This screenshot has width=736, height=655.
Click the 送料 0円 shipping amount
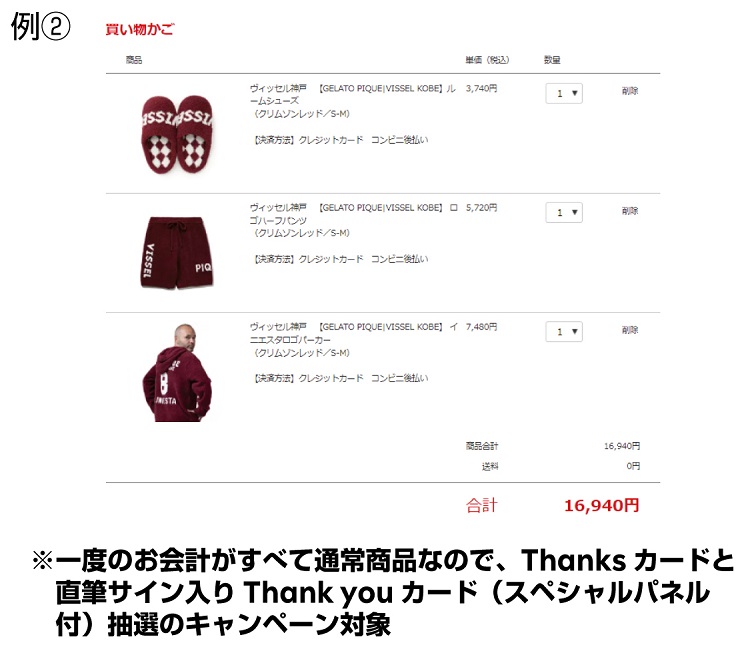pos(633,466)
